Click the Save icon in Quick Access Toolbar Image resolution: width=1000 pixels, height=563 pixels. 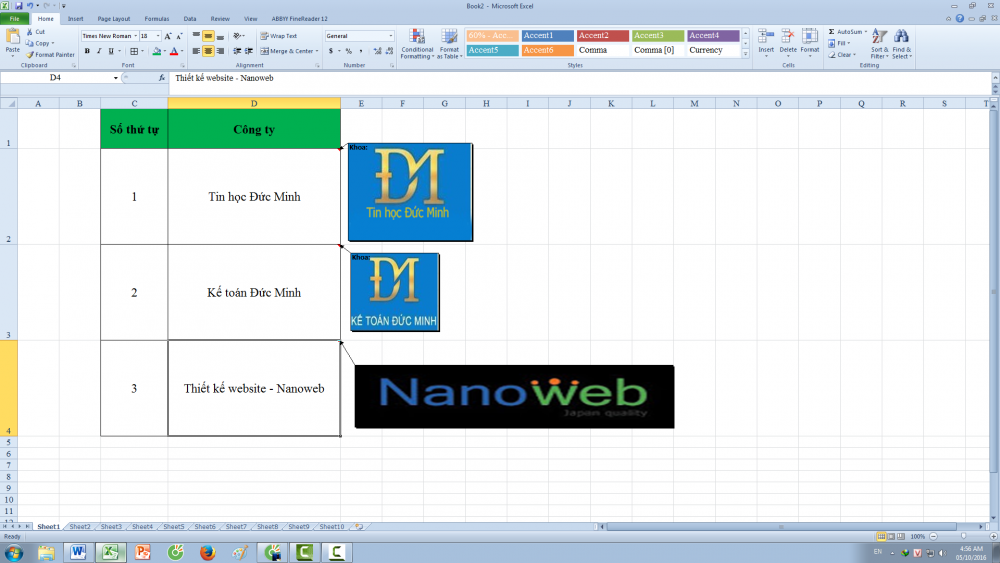(18, 6)
